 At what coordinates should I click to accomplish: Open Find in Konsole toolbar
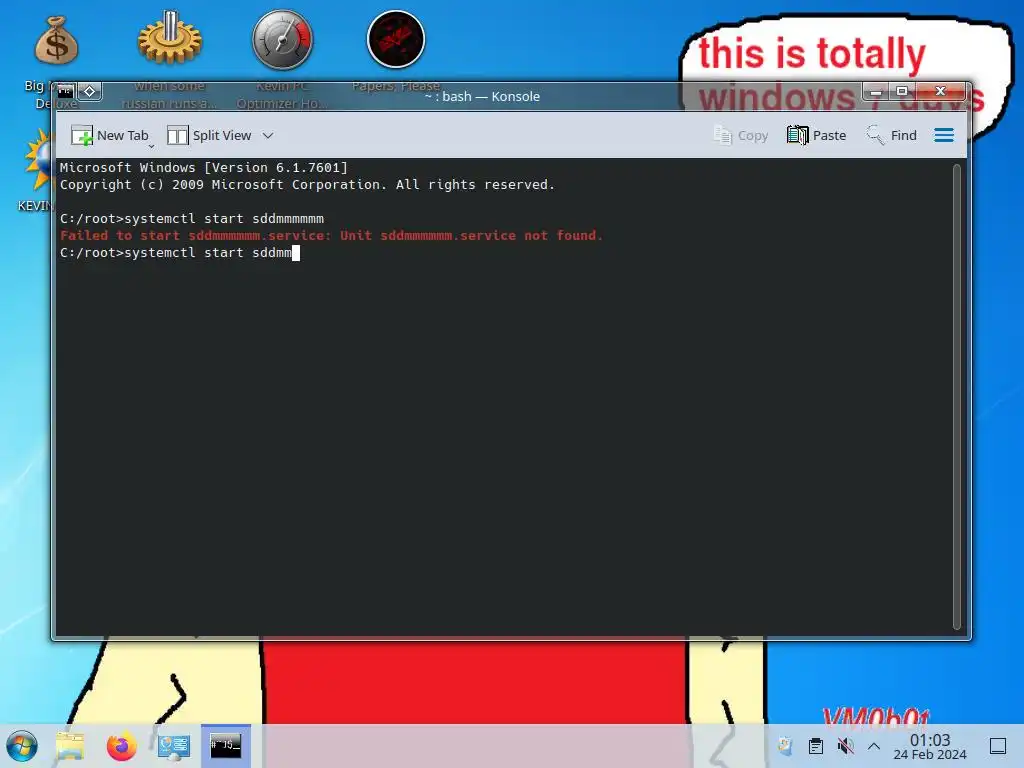pos(891,135)
